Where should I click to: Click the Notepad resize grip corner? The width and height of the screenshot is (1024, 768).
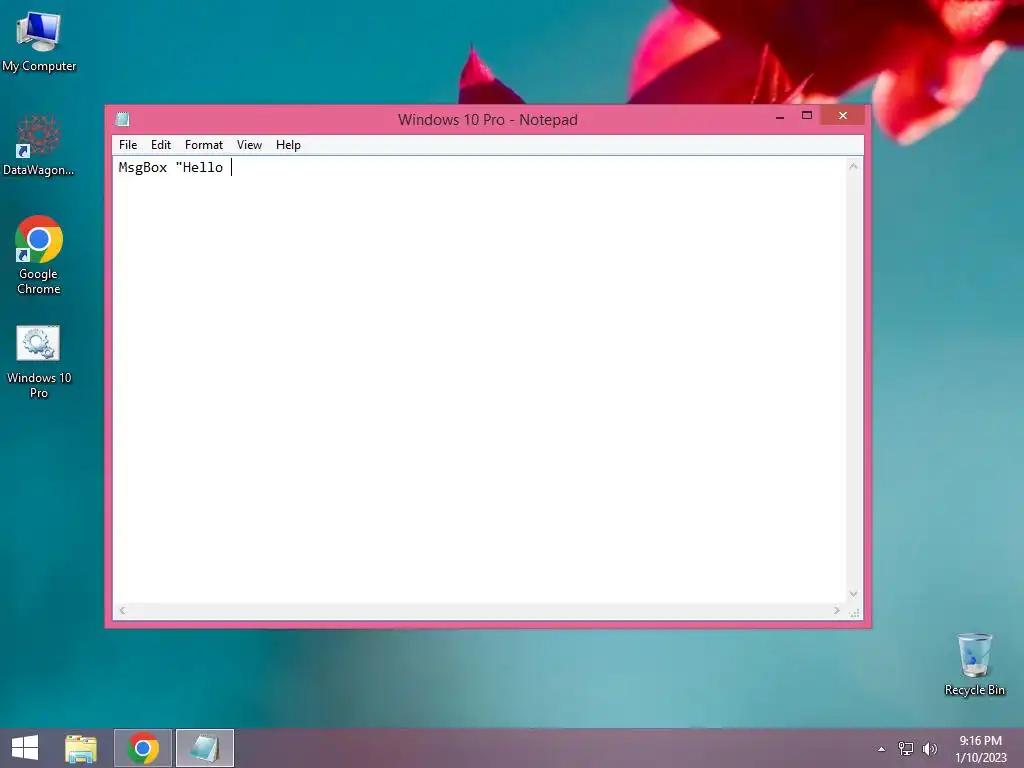pos(855,612)
